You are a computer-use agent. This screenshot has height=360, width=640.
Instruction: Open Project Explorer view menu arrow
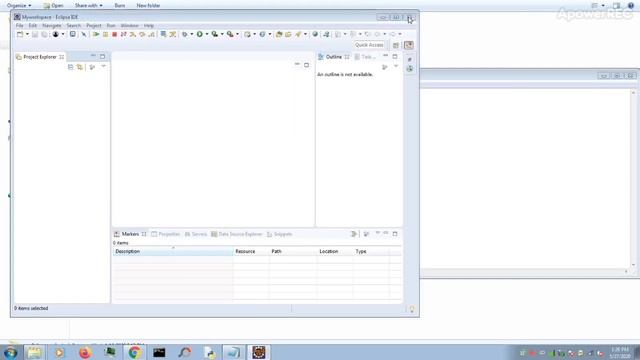point(104,67)
